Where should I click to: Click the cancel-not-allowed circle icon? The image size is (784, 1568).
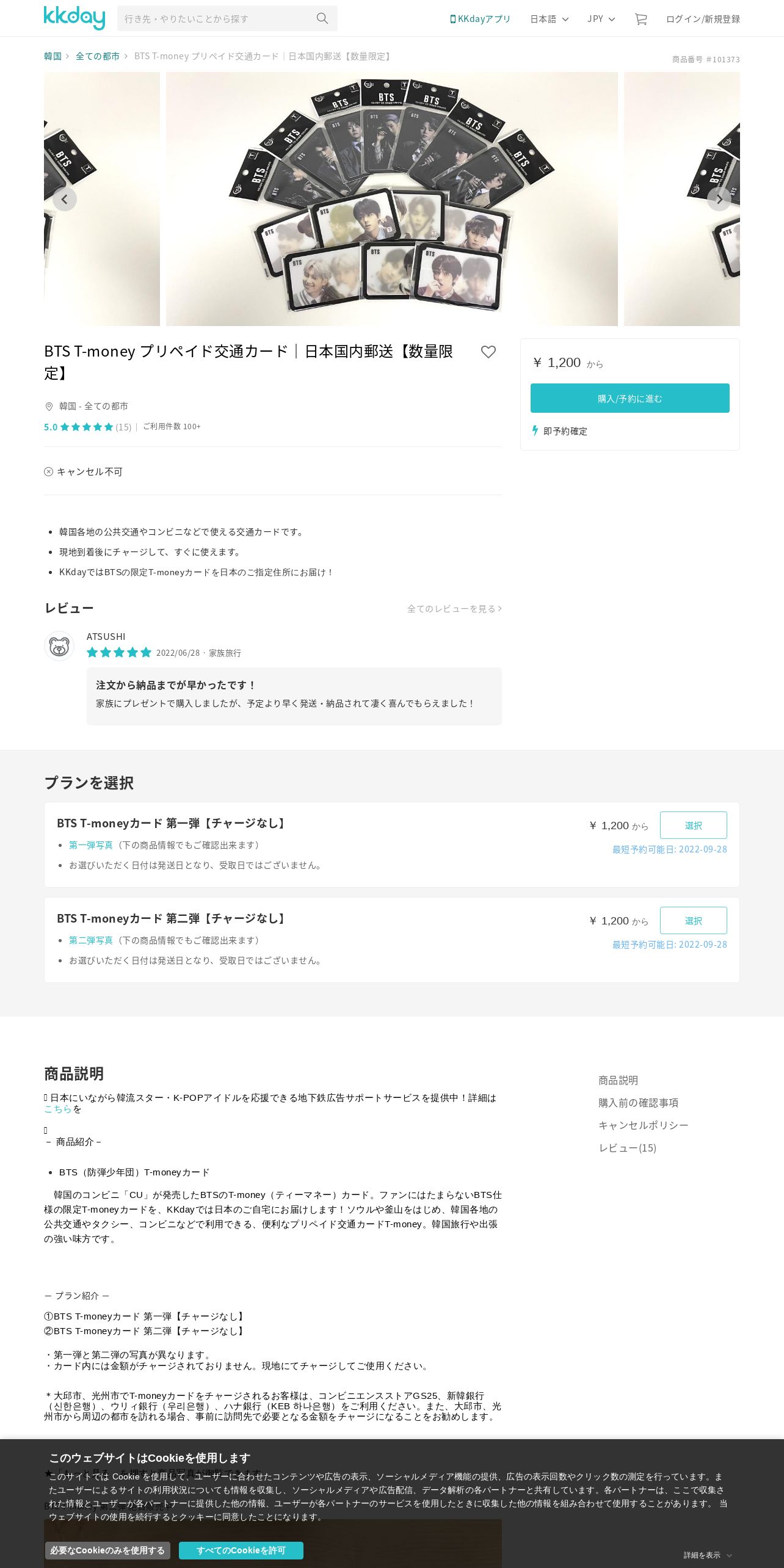(48, 471)
